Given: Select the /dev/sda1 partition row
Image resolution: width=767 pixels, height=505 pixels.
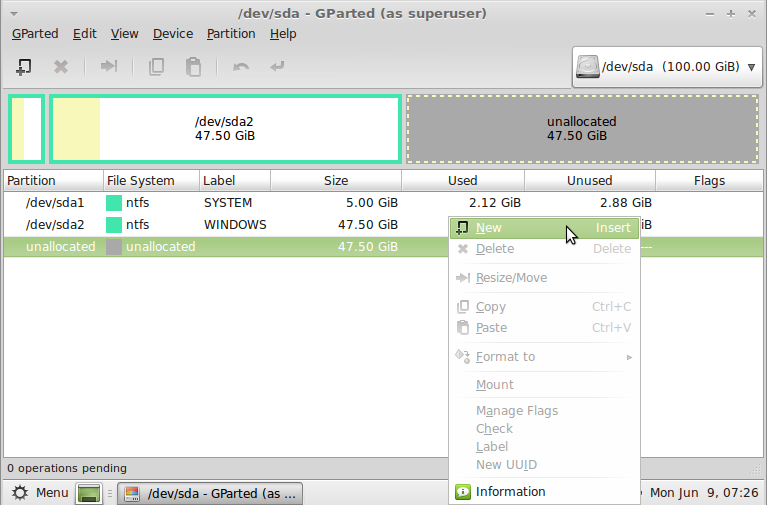Looking at the screenshot, I should click(x=383, y=203).
